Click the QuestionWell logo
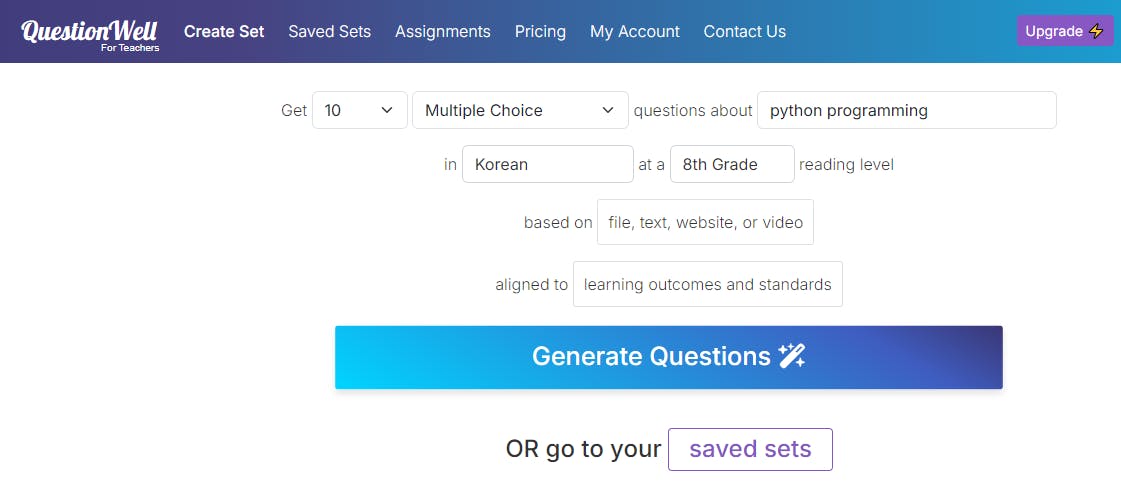 click(x=89, y=33)
